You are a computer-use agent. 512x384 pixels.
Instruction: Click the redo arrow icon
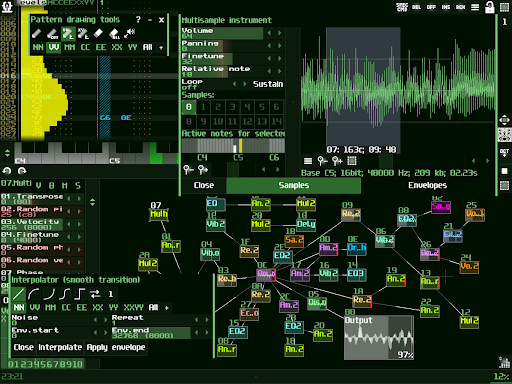coord(22,171)
